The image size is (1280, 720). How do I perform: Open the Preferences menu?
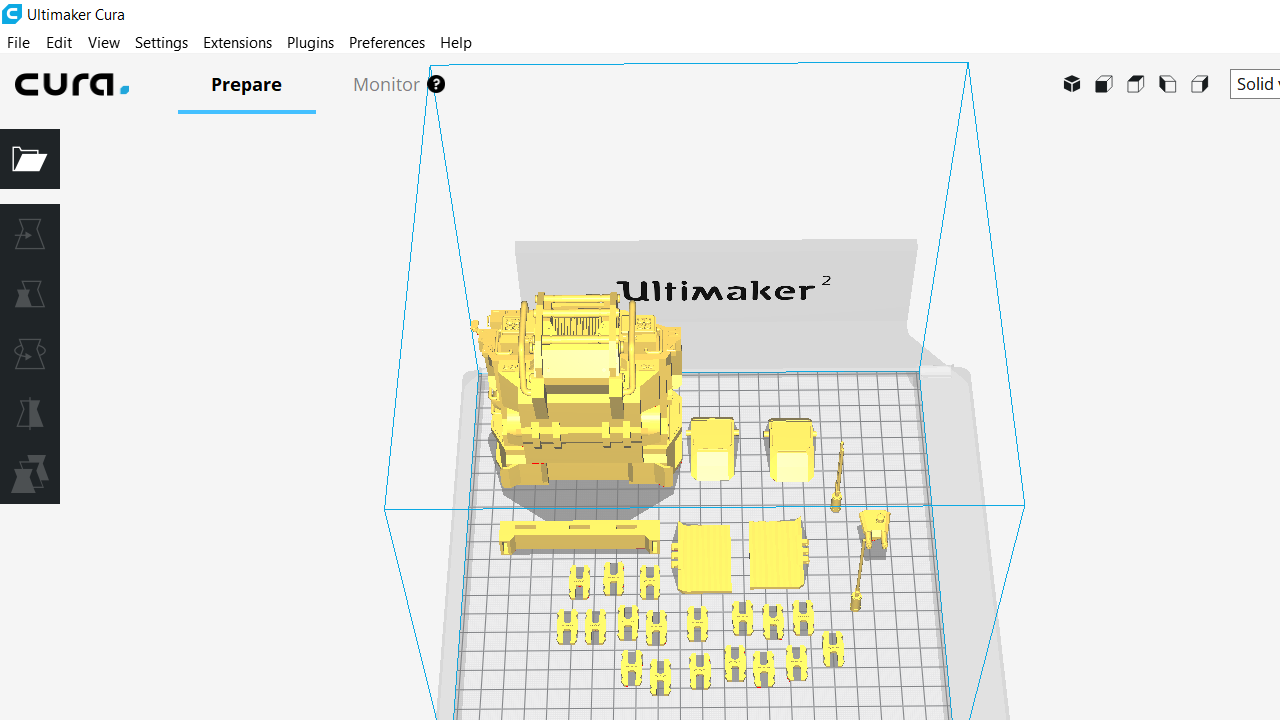click(x=387, y=42)
